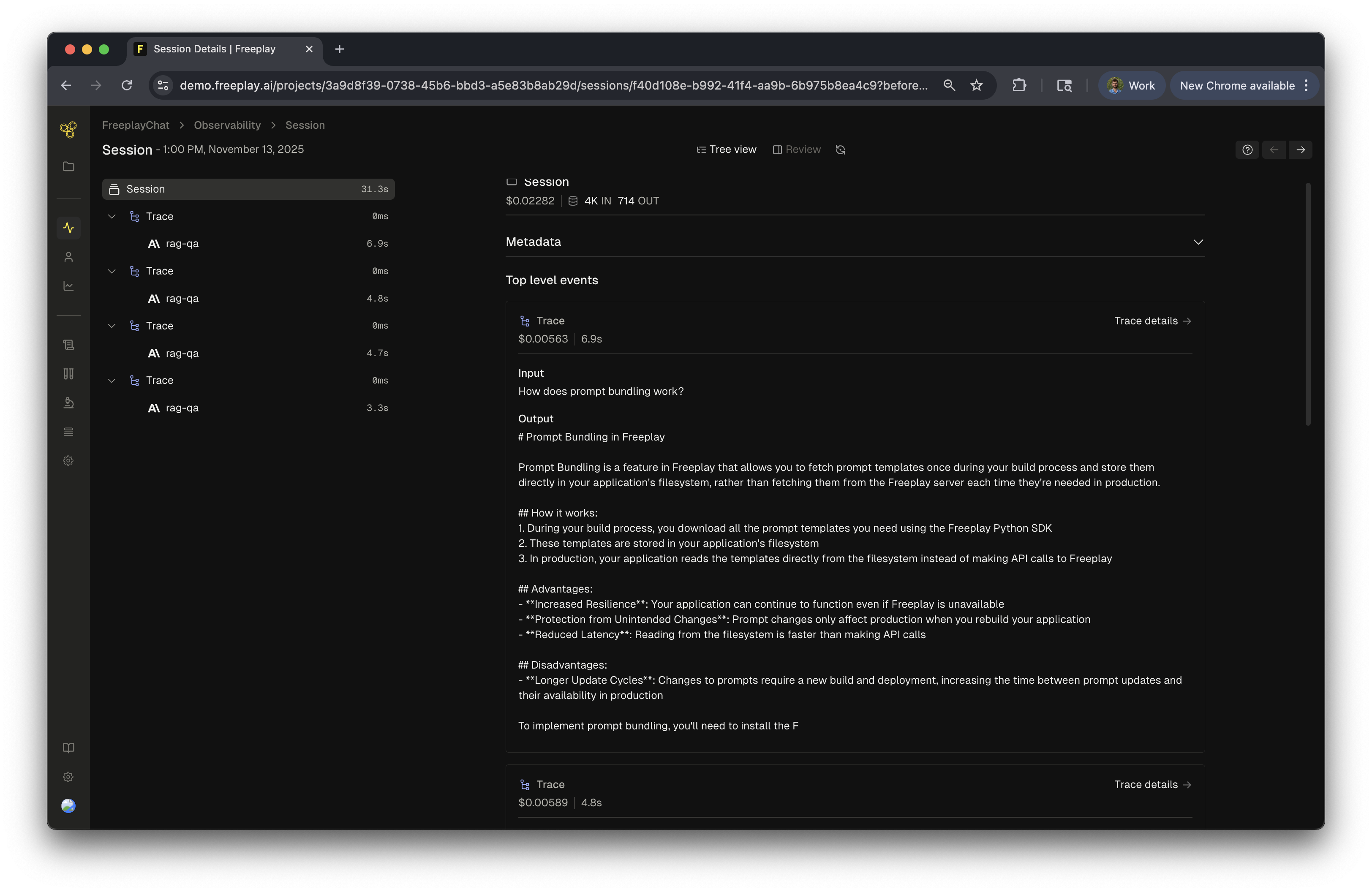Open the datasets icon in the sidebar
The width and height of the screenshot is (1372, 892).
(68, 431)
